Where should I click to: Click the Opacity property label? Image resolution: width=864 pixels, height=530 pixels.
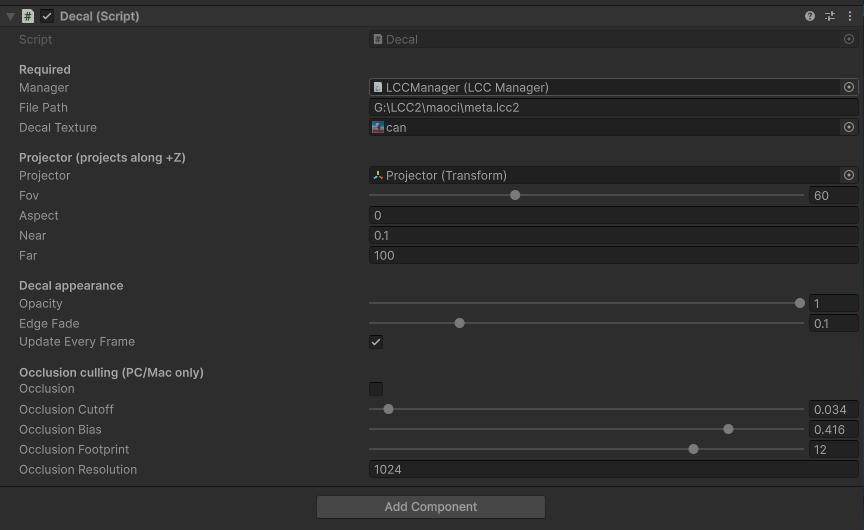click(x=41, y=304)
